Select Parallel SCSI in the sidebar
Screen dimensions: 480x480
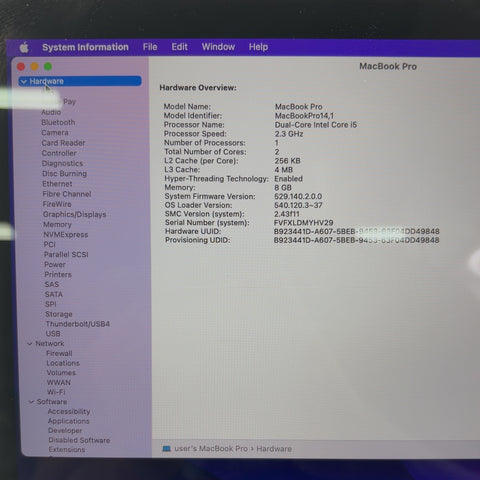pos(66,255)
